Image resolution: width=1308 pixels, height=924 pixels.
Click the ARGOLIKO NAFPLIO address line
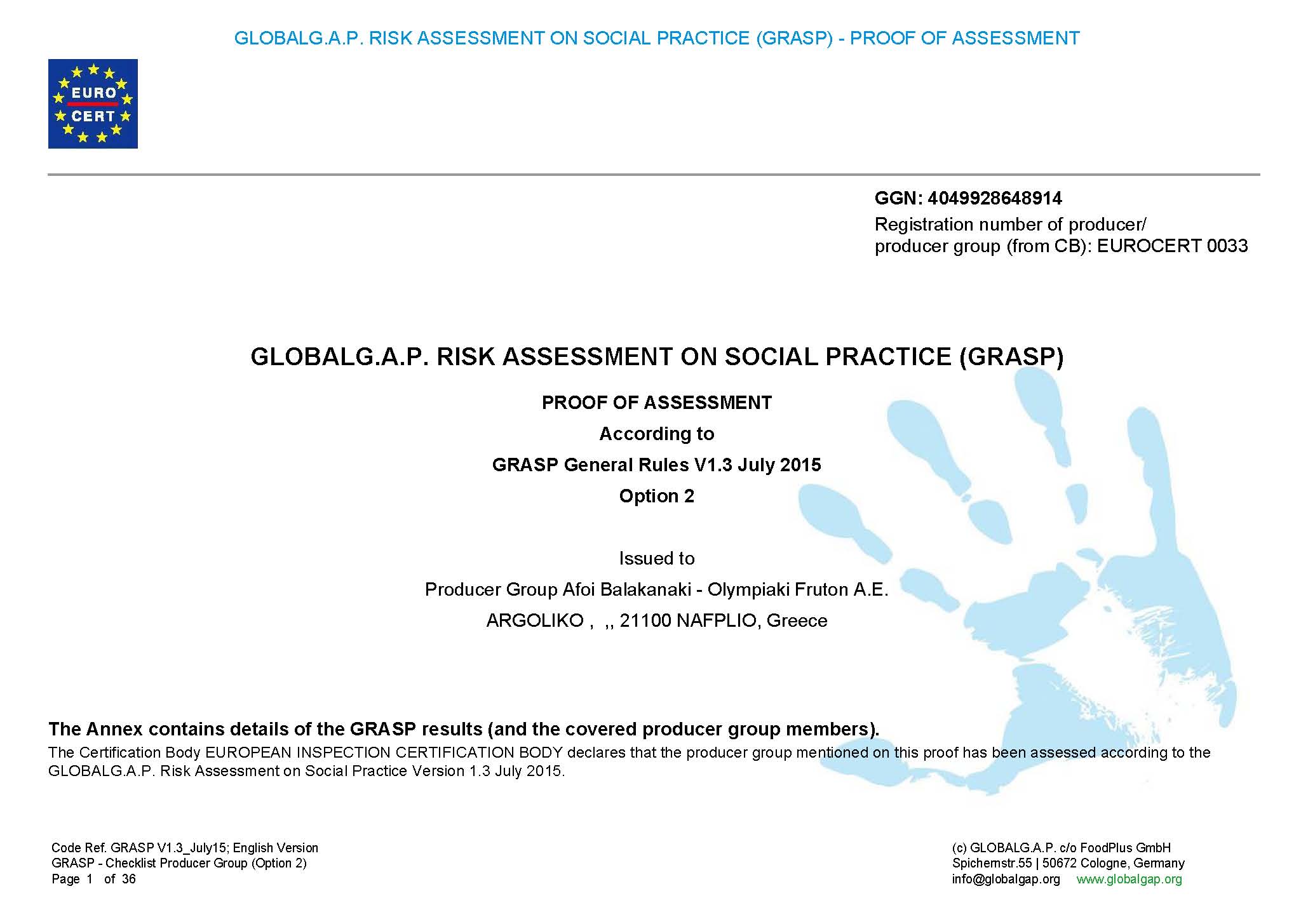(656, 620)
